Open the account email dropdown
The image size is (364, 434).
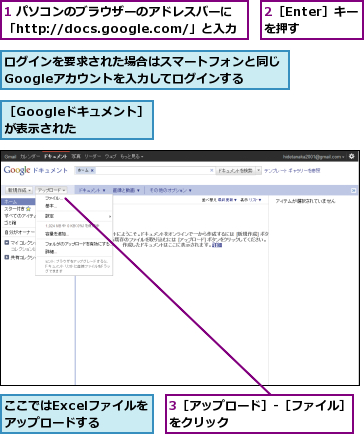tap(314, 157)
